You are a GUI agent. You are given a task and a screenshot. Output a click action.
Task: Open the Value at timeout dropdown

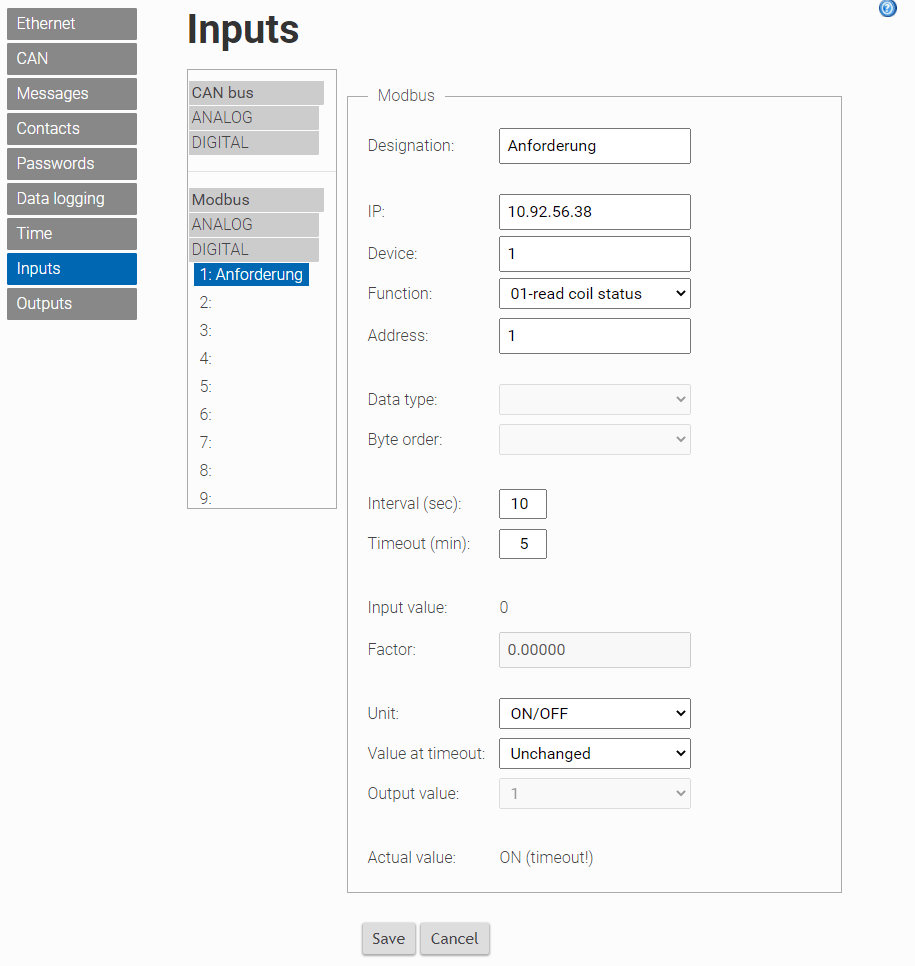coord(594,753)
